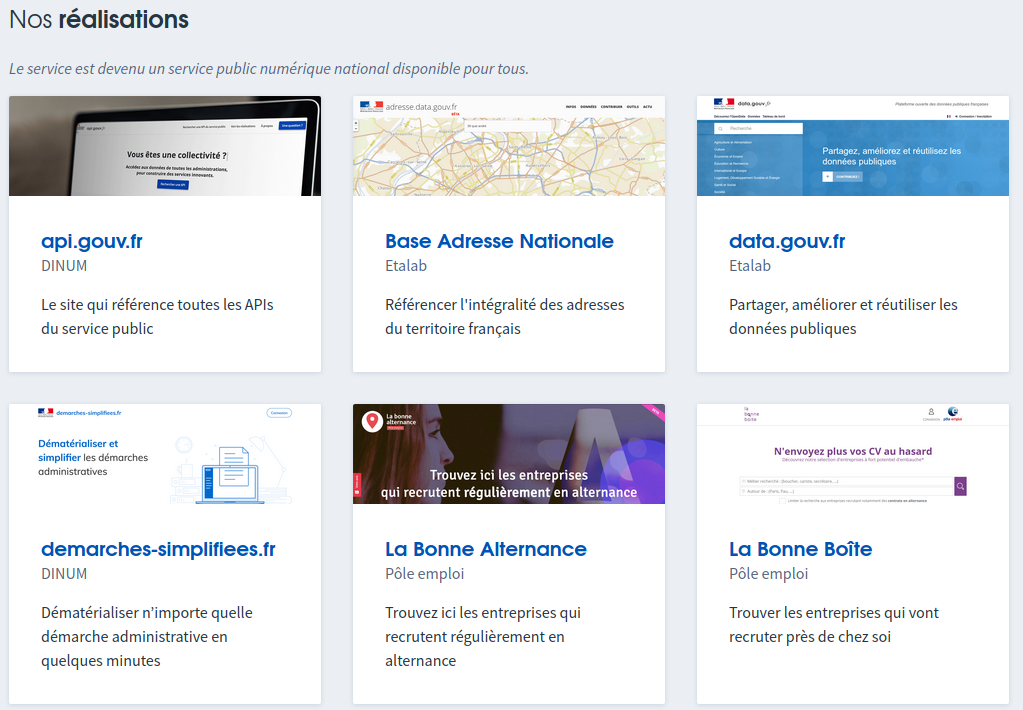Click the Connexion button in demarches-simplifiees thumbnail

coord(279,412)
